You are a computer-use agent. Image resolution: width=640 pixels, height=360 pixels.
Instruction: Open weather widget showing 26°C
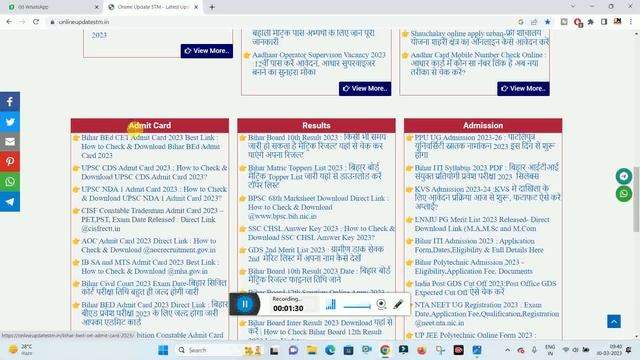(20, 350)
